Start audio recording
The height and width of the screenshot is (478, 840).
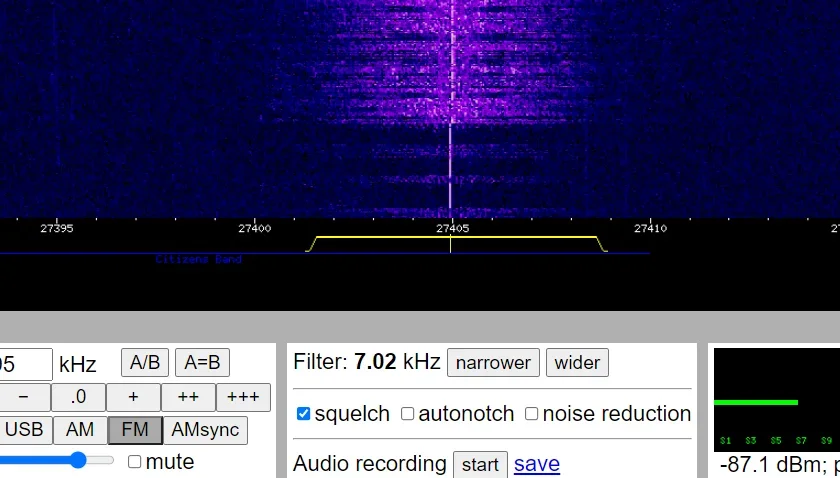pyautogui.click(x=480, y=464)
